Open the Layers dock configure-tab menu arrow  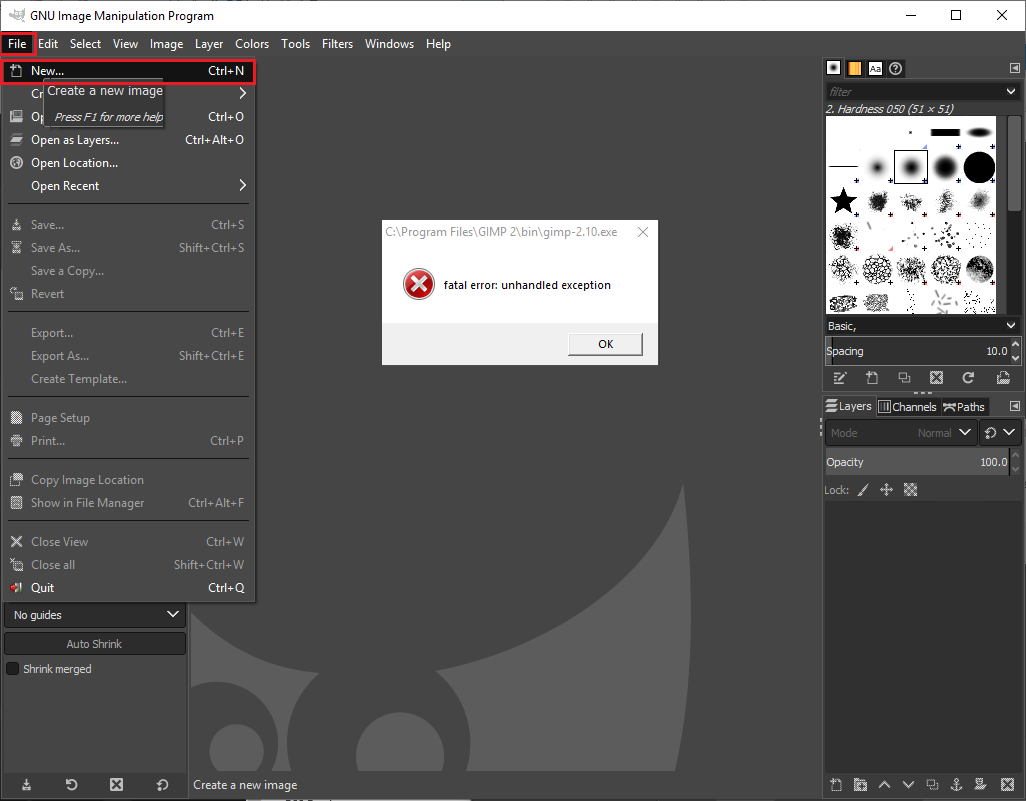pos(1014,406)
